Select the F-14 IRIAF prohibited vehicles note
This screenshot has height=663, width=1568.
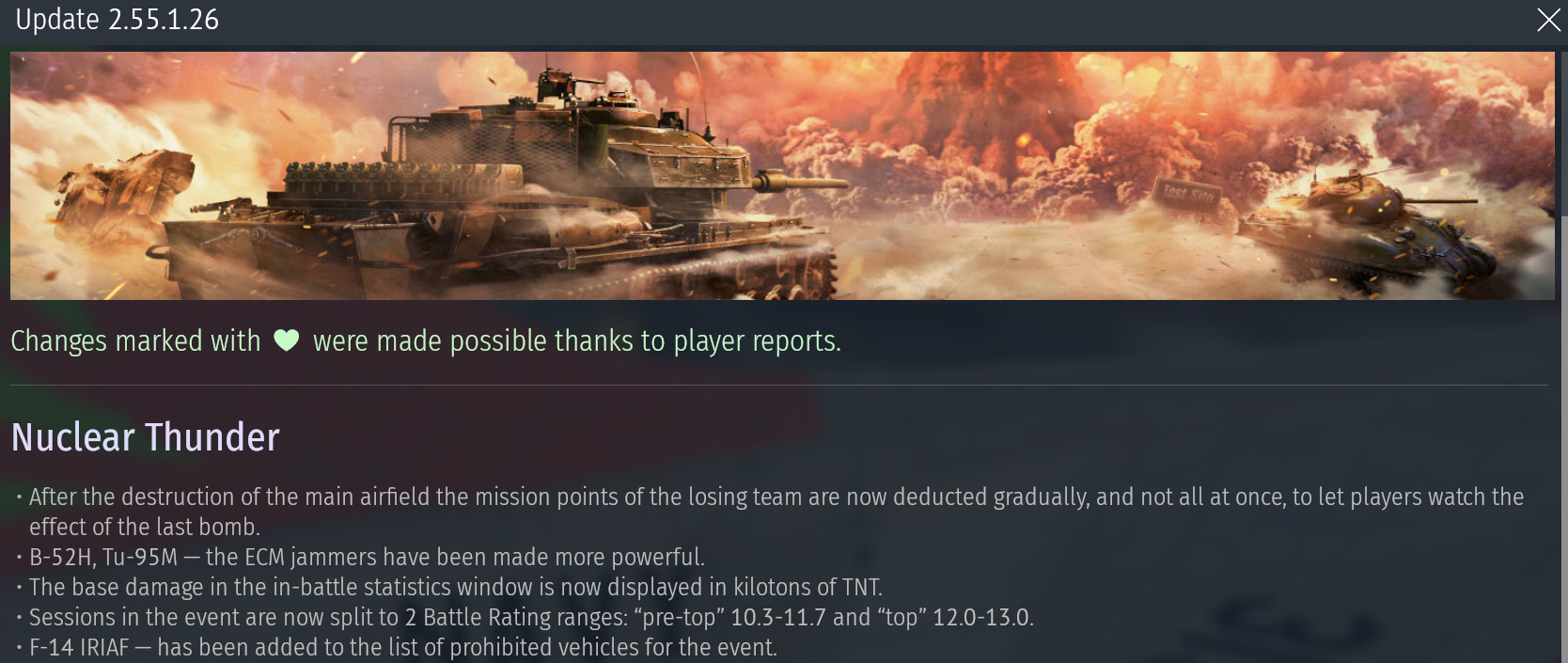tap(403, 647)
